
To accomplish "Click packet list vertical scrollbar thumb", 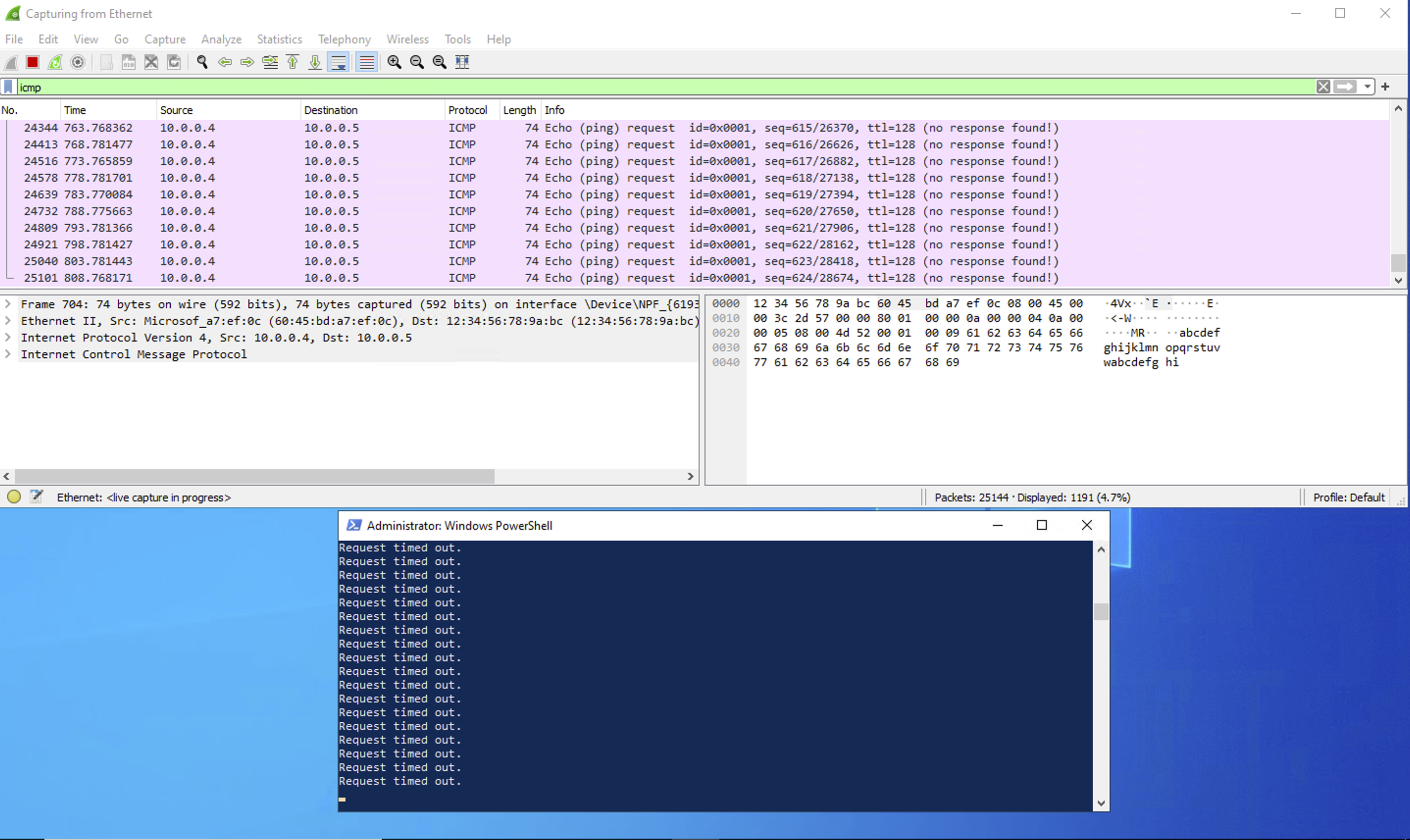I will pos(1398,263).
